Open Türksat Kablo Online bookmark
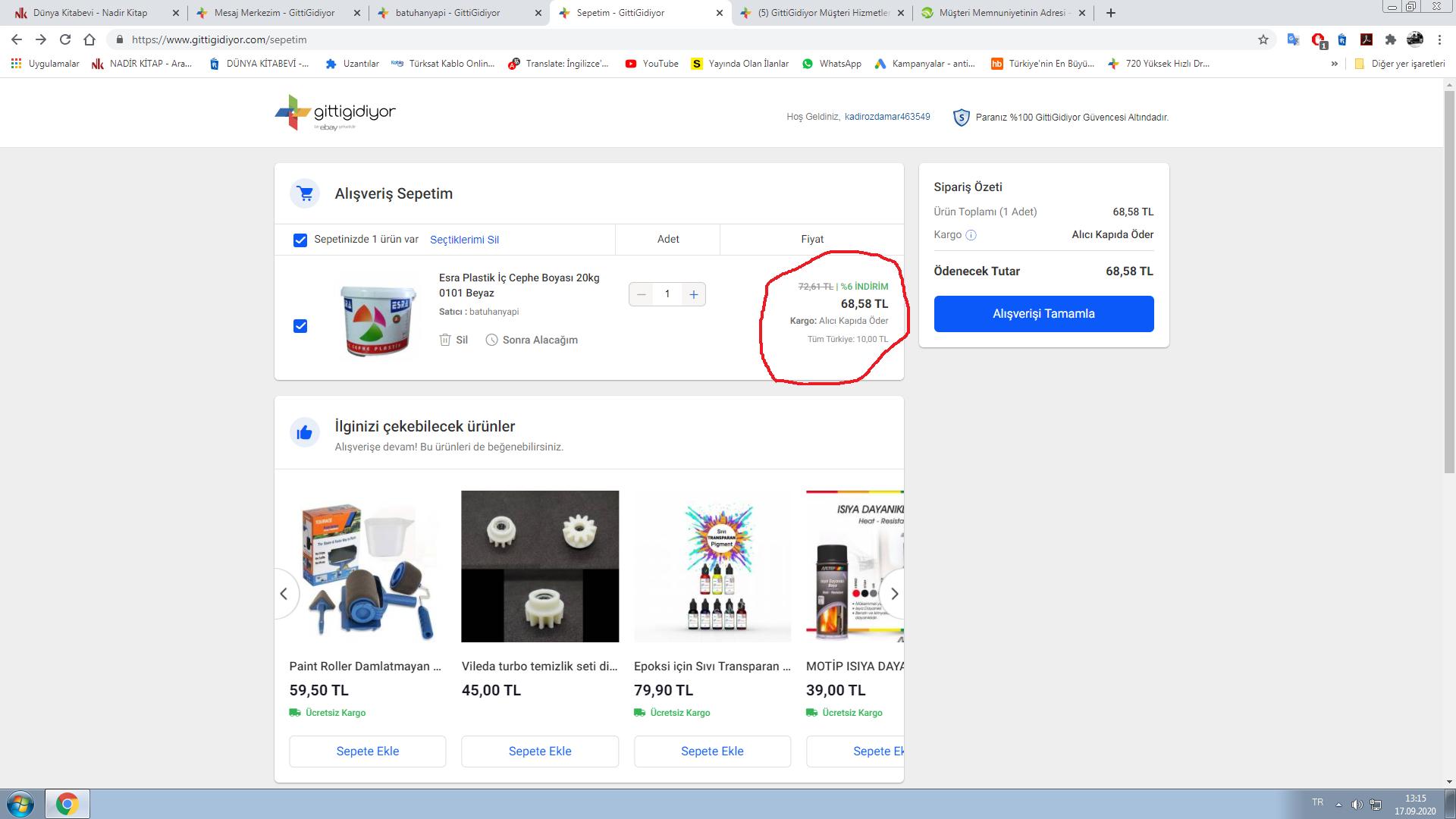The width and height of the screenshot is (1456, 819). click(x=443, y=64)
